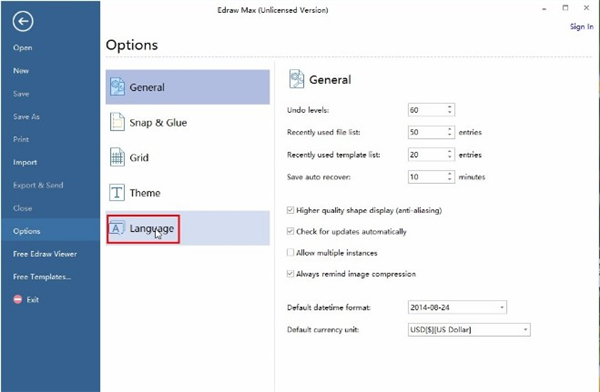Open the Theme T icon
The image size is (600, 392).
[117, 192]
